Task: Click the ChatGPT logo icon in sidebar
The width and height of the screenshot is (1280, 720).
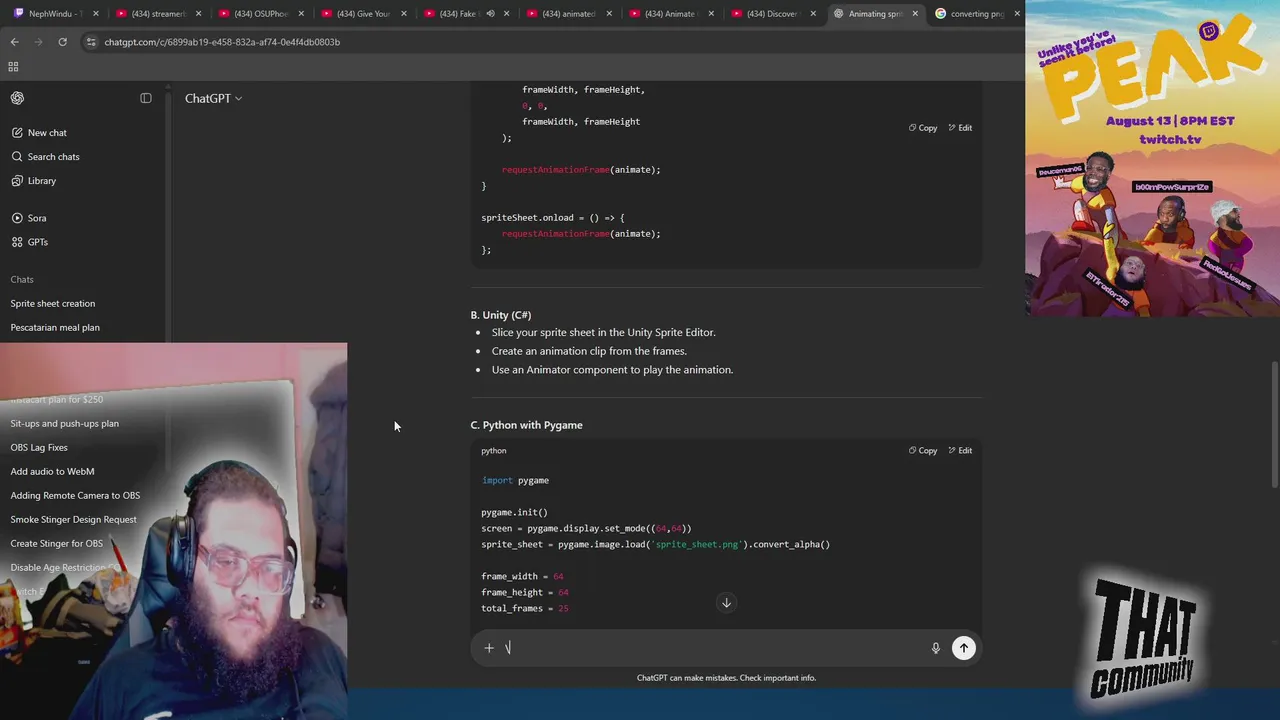Action: (17, 98)
